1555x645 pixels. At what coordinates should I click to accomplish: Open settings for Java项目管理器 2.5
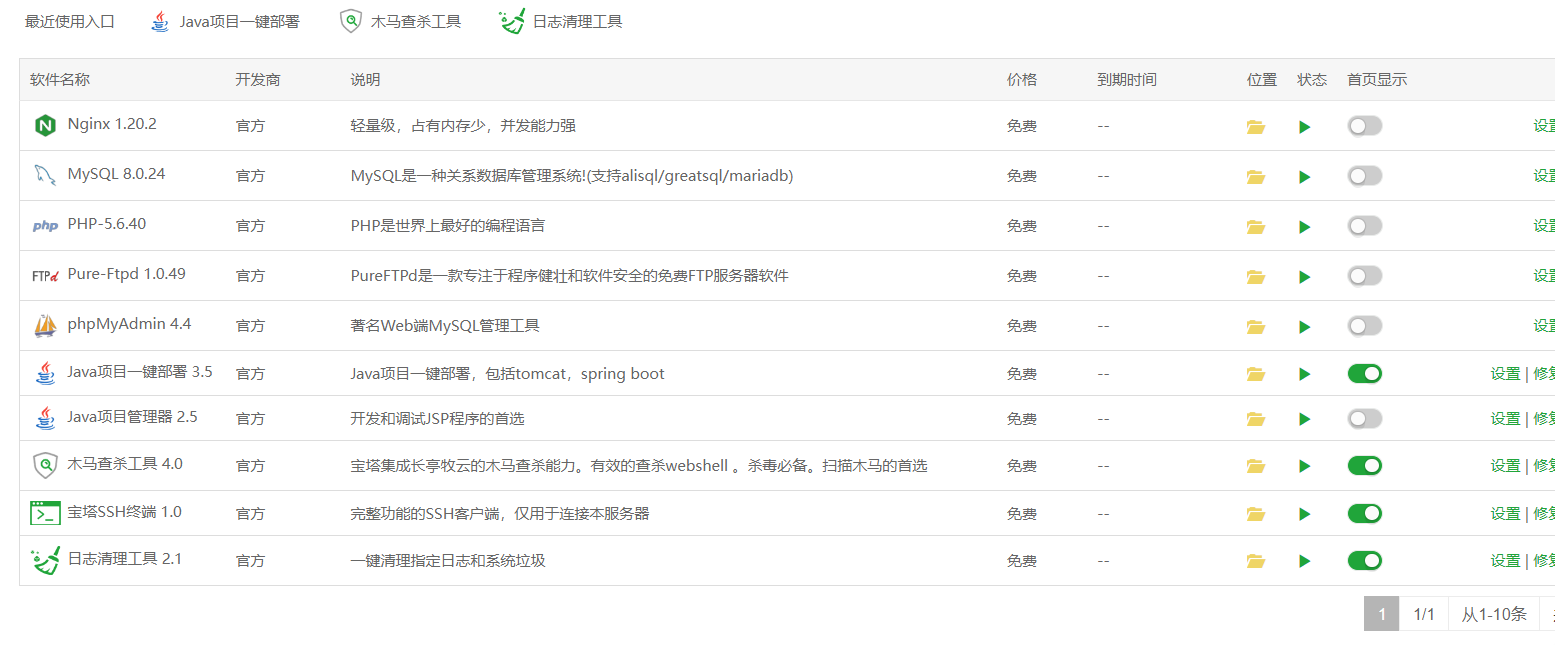click(x=1505, y=419)
